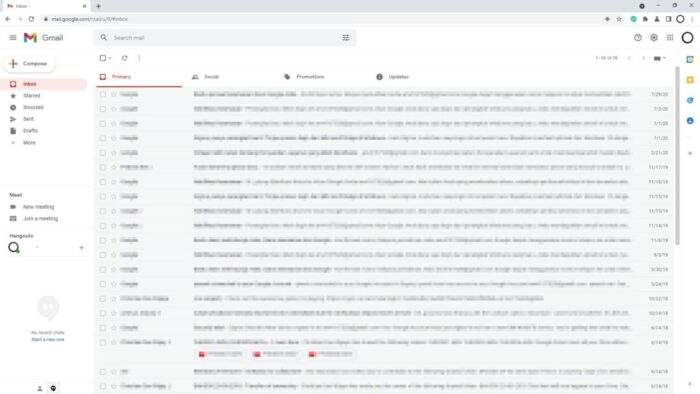Click the search filter options icon
The image size is (700, 394).
tap(346, 37)
